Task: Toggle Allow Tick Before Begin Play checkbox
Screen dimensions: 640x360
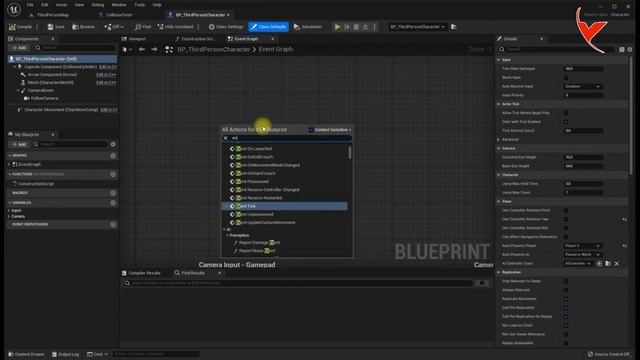Action: tap(566, 113)
